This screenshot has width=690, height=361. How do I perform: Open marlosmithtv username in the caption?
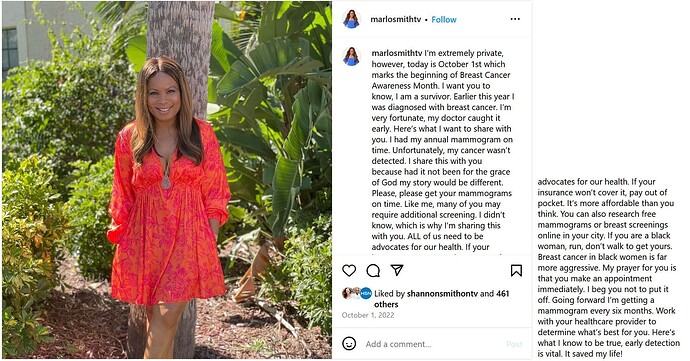(396, 53)
